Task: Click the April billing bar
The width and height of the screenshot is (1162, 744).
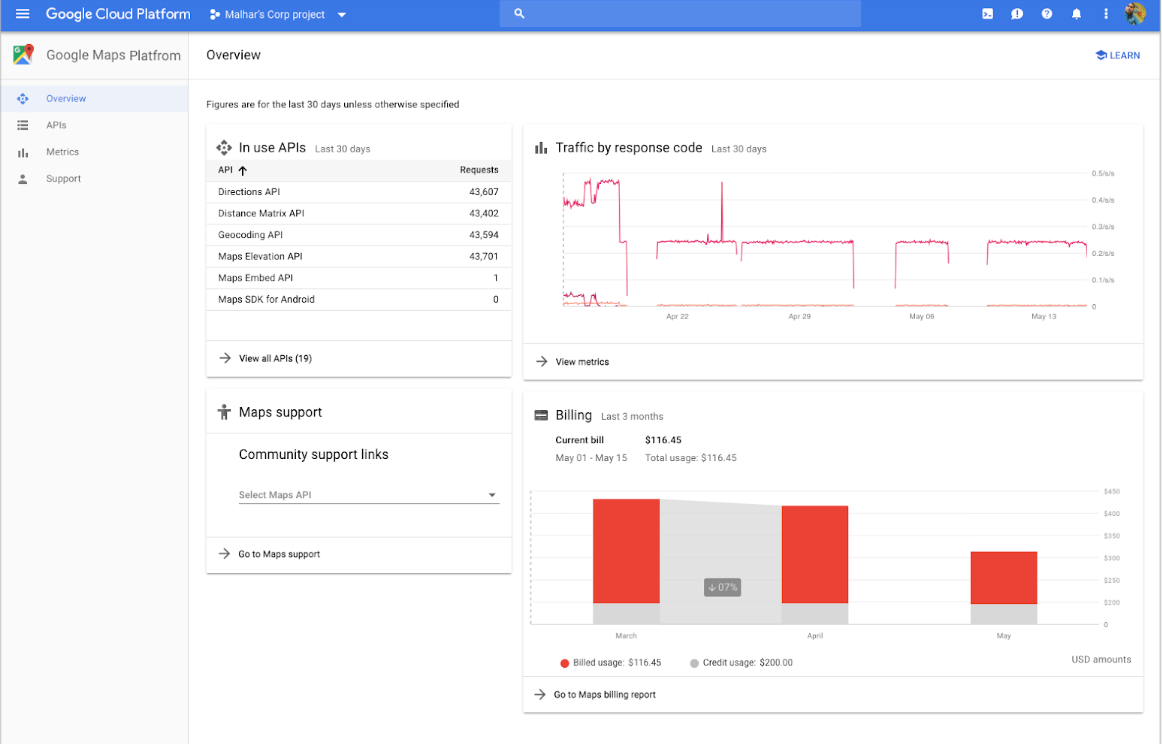Action: (815, 565)
